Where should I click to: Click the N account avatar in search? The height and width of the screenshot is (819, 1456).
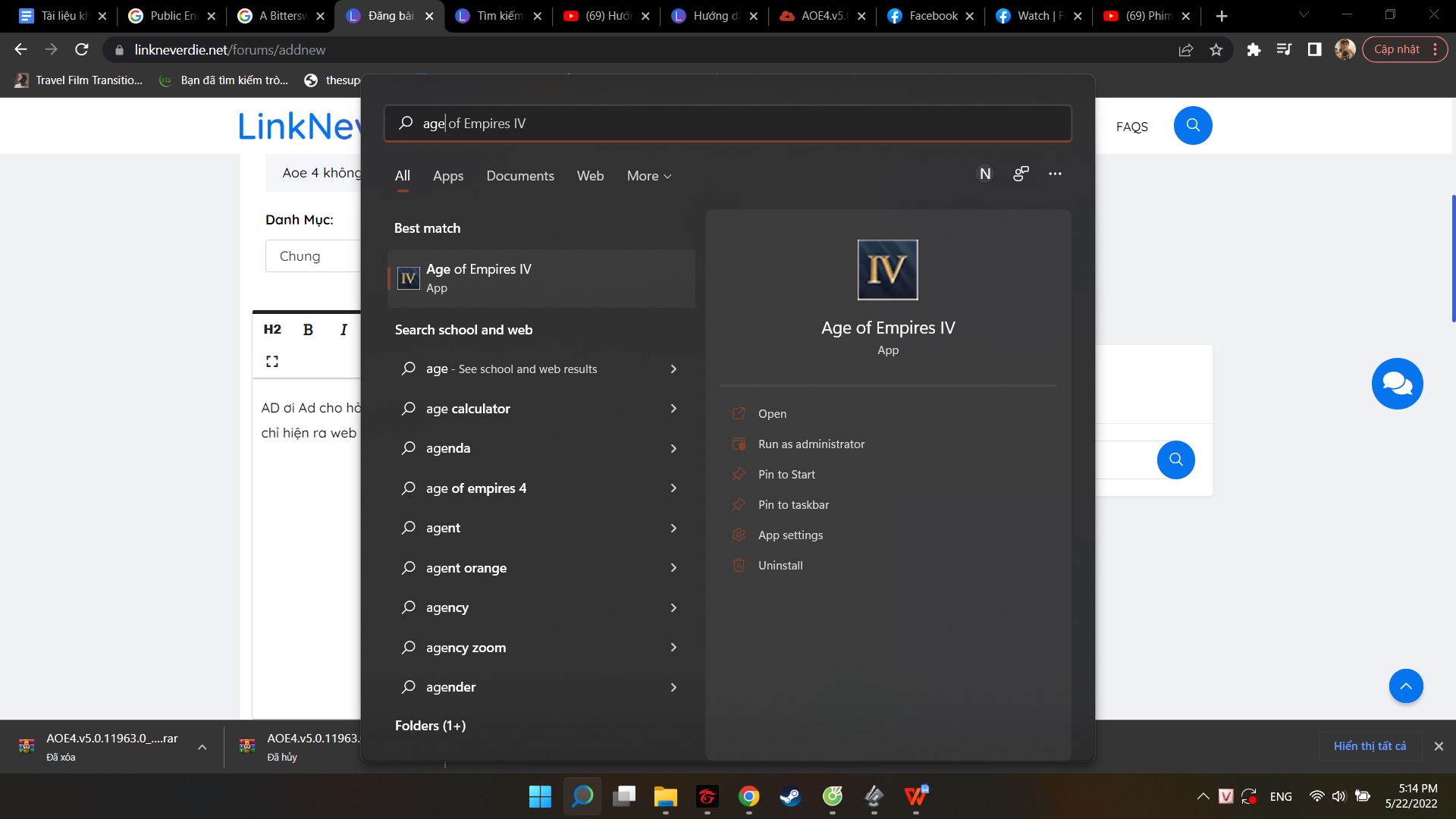[x=985, y=174]
